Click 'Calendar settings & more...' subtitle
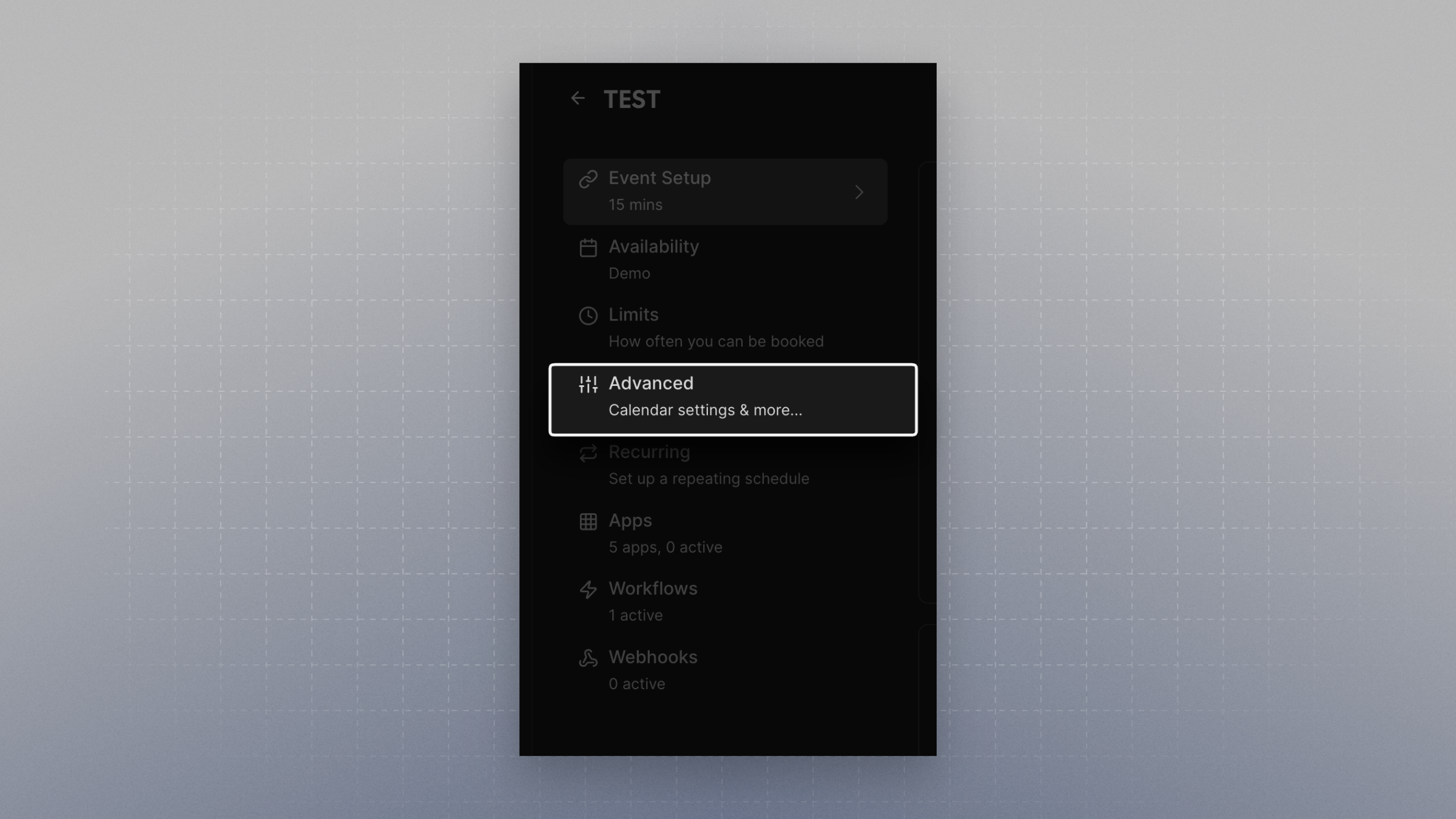The image size is (1456, 819). 705,411
